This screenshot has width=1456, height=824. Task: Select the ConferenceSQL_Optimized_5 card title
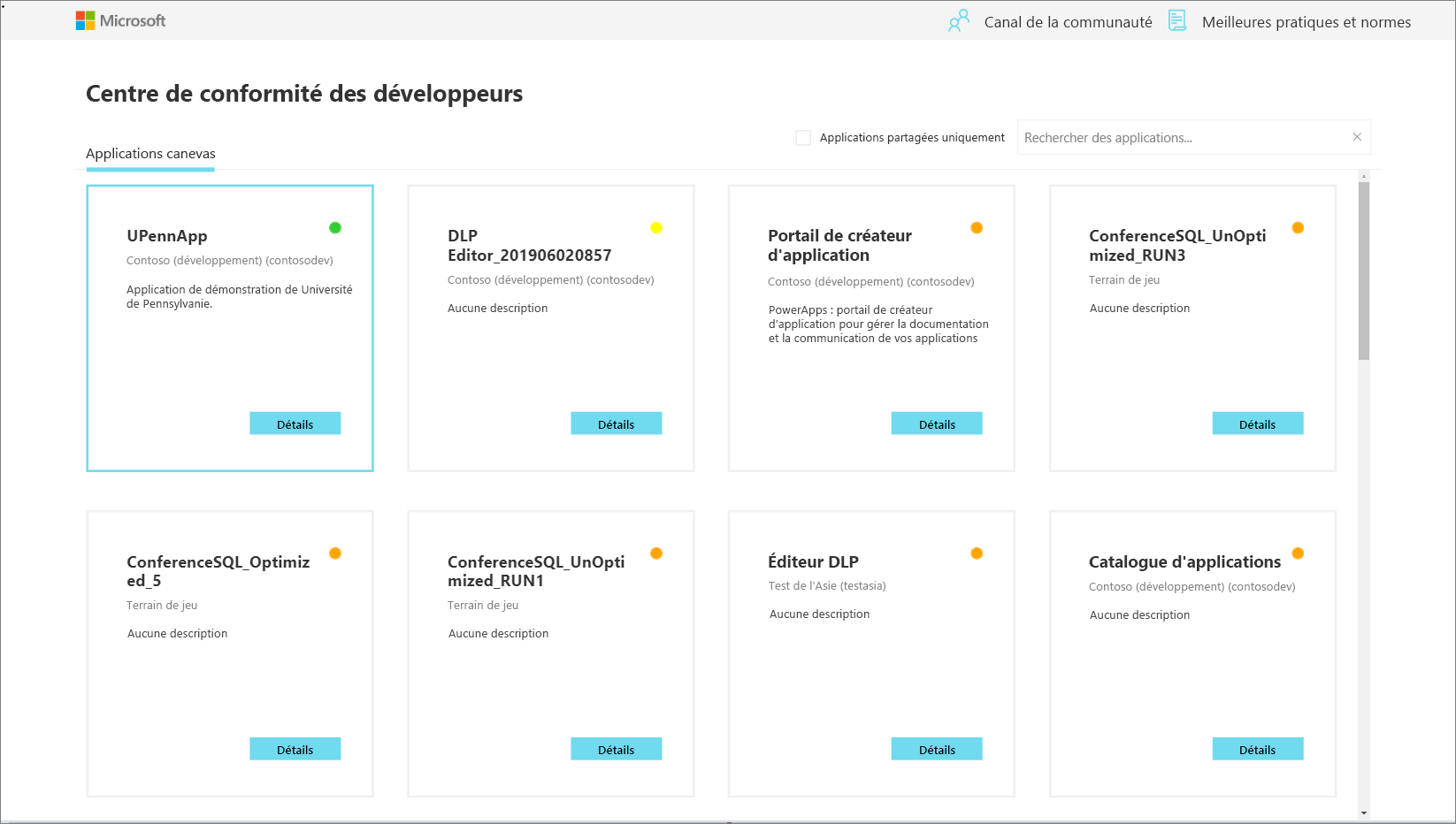point(218,571)
